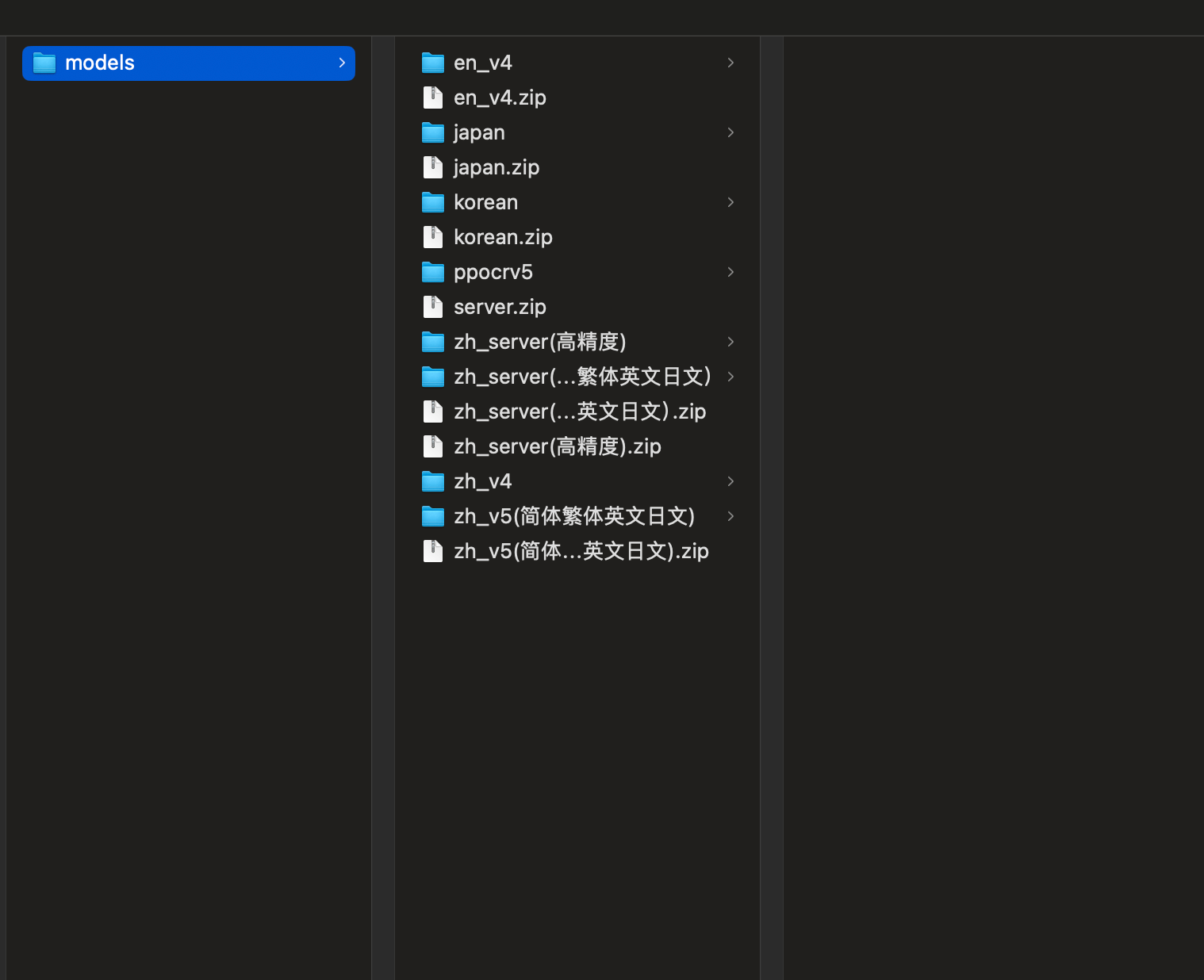Click the models folder icon
This screenshot has height=980, width=1204.
pos(44,63)
